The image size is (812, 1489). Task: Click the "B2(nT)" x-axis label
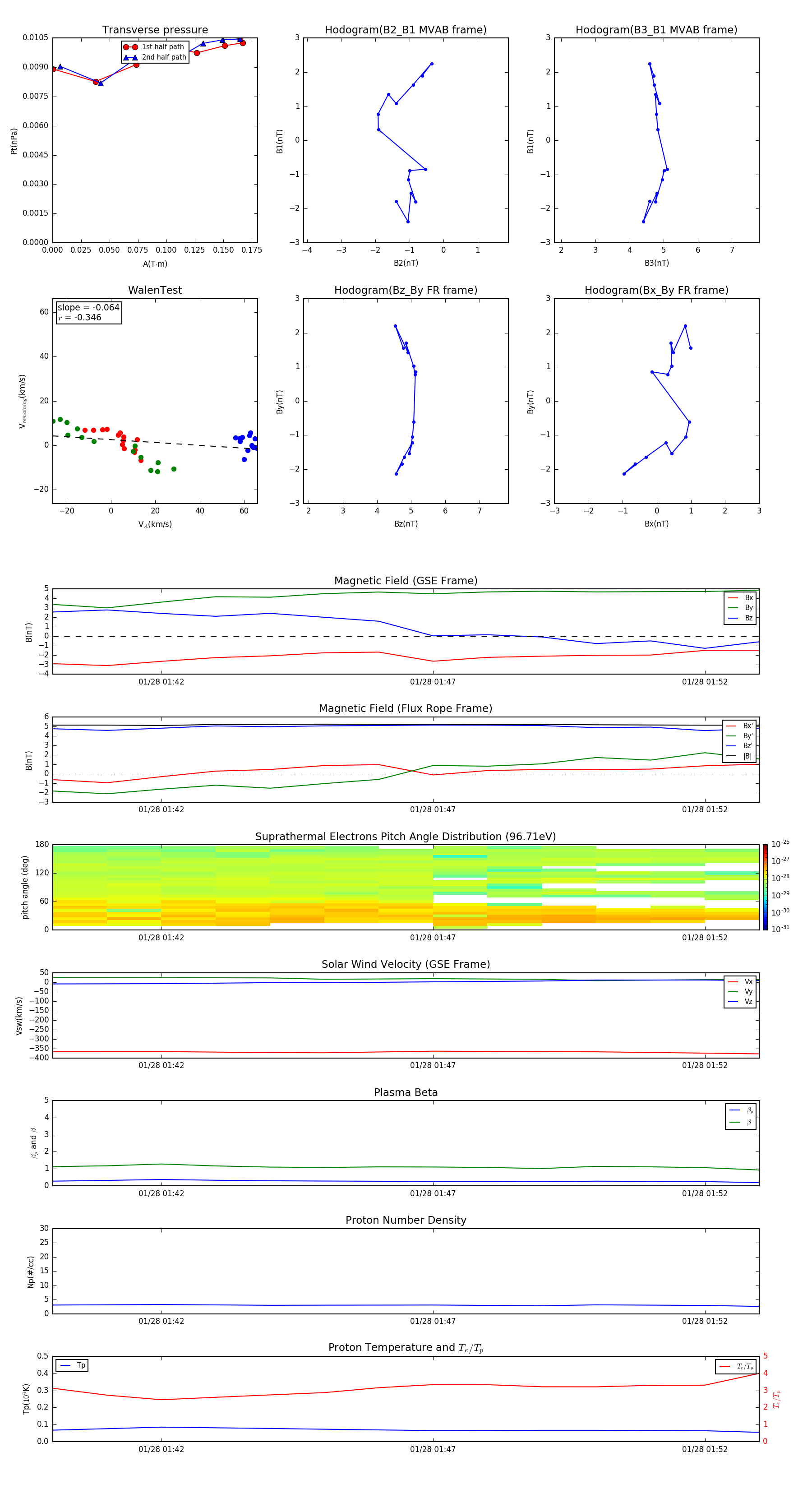(406, 263)
